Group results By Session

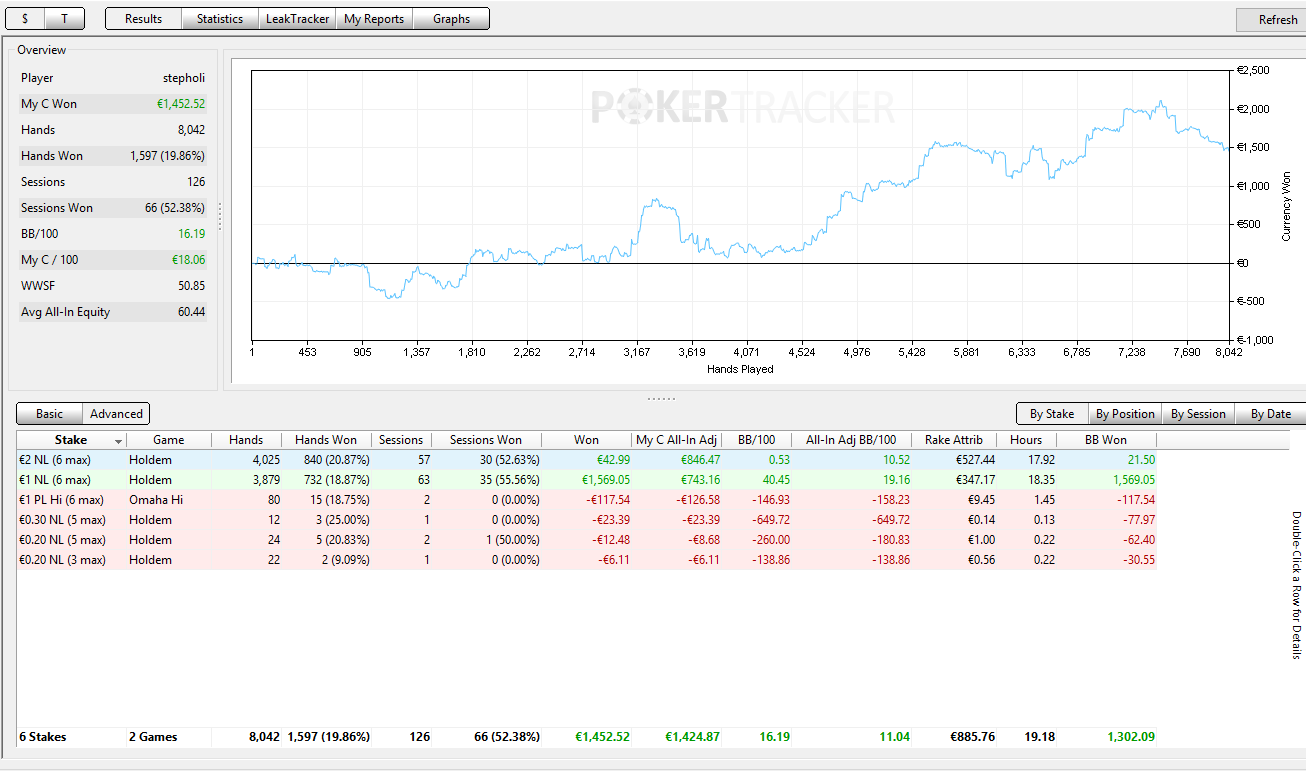point(1198,414)
